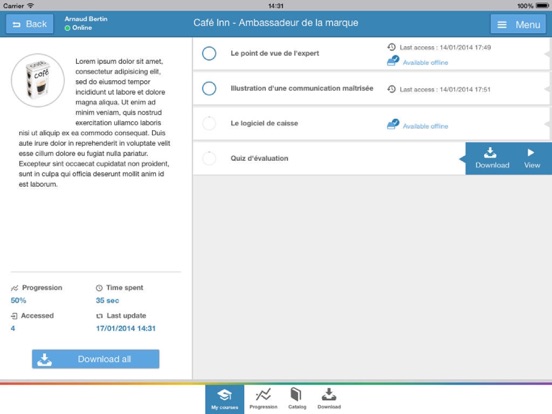Click Available offline icon for Le point de vue
Screen dimensions: 552x414
pyautogui.click(x=393, y=61)
